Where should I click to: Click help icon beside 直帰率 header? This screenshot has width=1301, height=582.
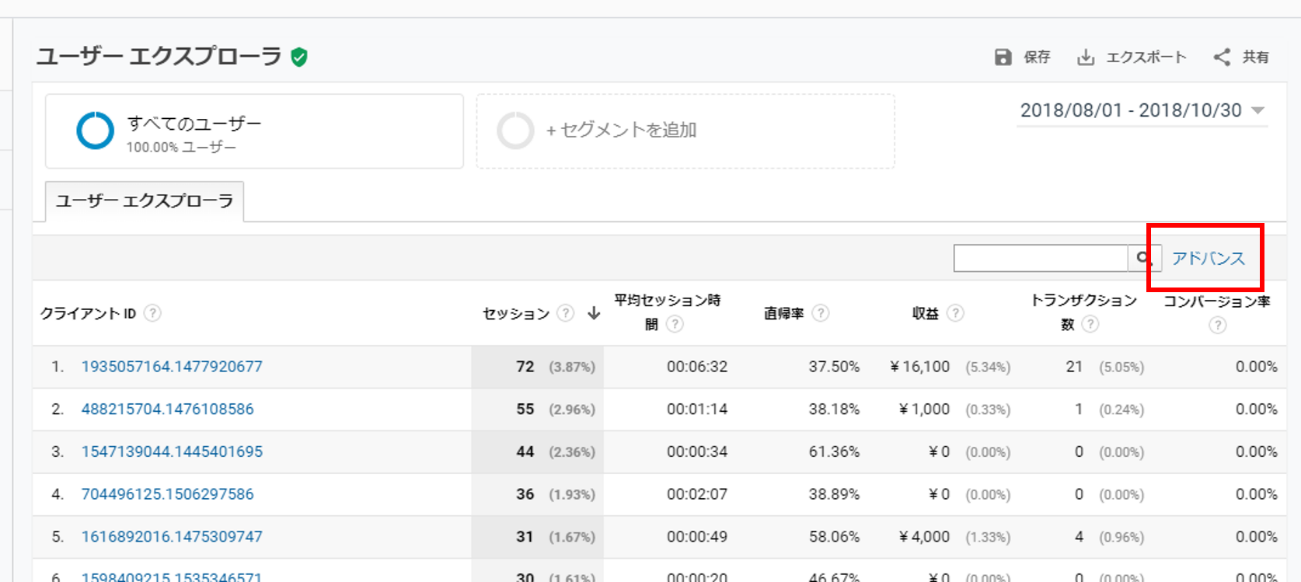tap(821, 313)
